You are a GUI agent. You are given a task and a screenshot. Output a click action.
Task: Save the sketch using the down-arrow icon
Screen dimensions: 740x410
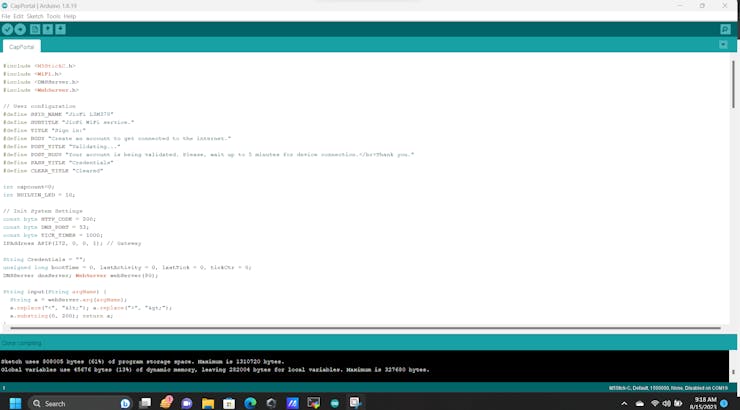(x=60, y=29)
